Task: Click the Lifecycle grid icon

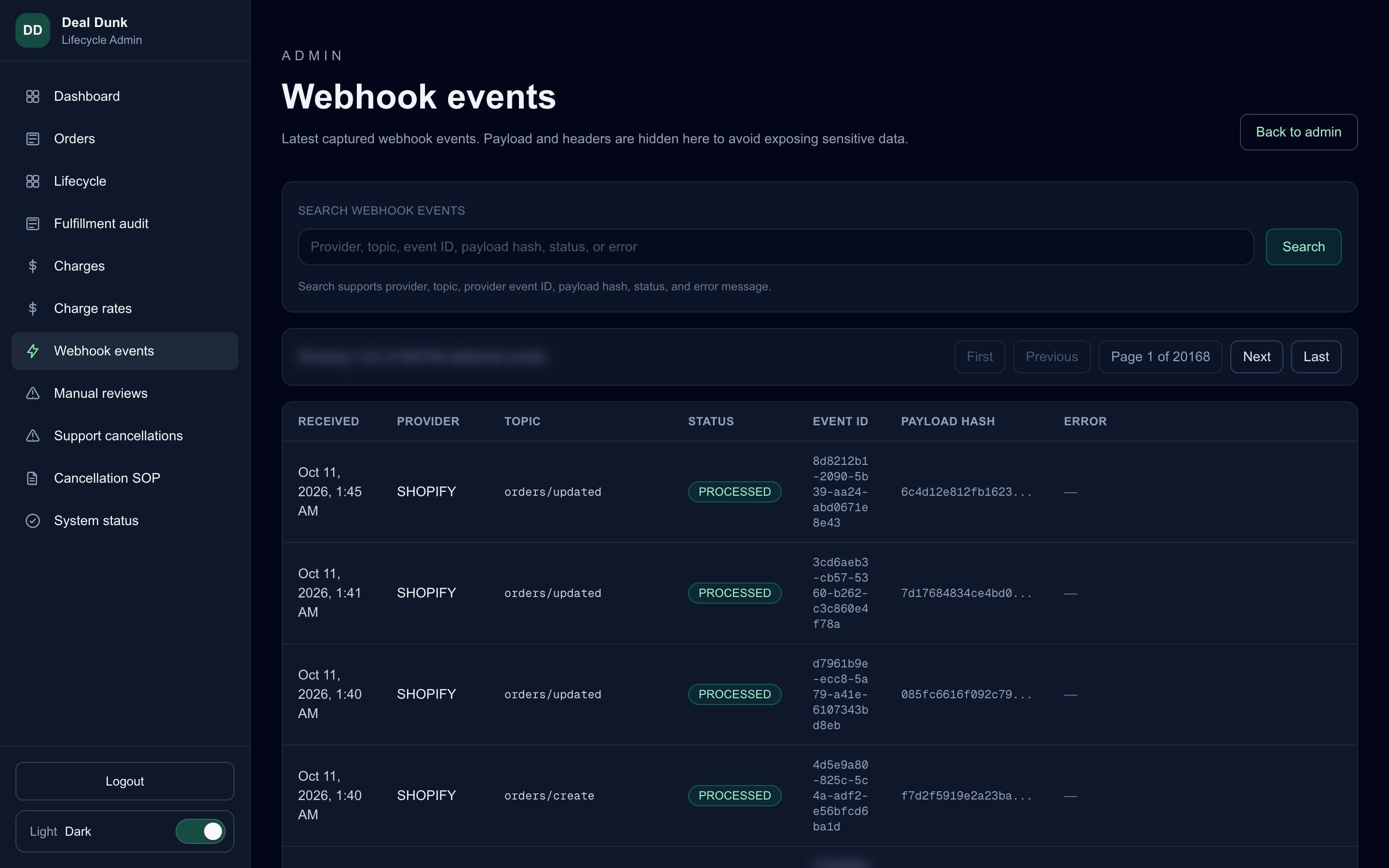Action: pos(33,181)
